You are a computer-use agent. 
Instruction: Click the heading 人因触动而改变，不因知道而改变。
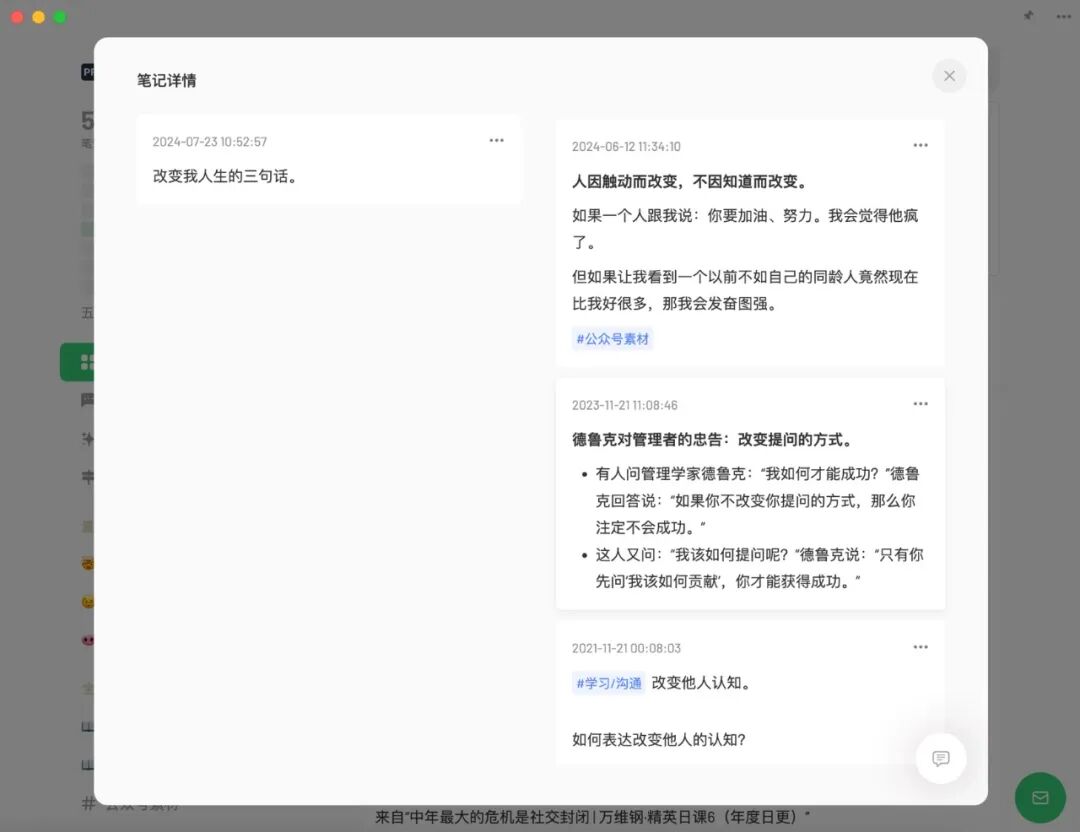tap(689, 181)
